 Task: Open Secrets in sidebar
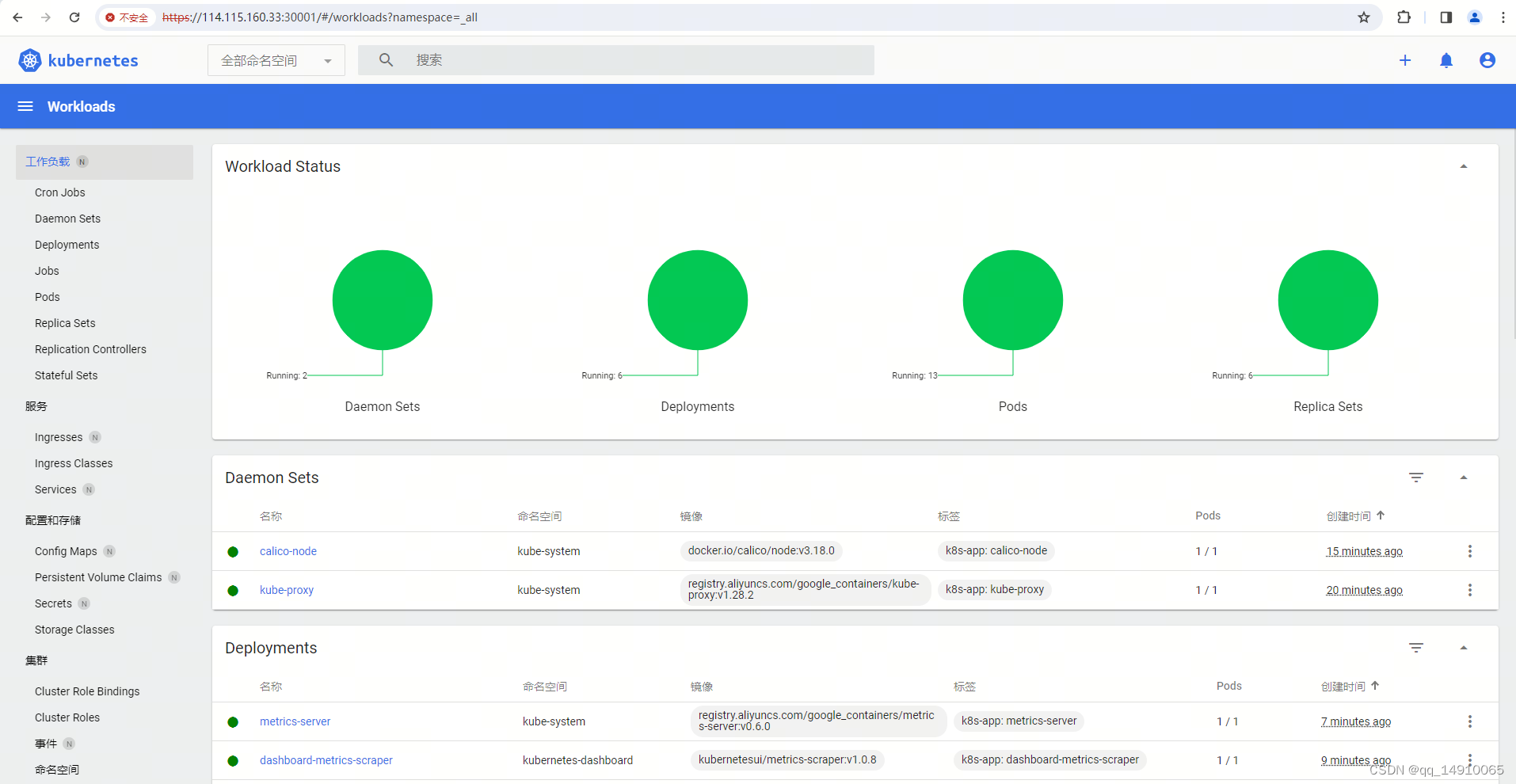53,603
